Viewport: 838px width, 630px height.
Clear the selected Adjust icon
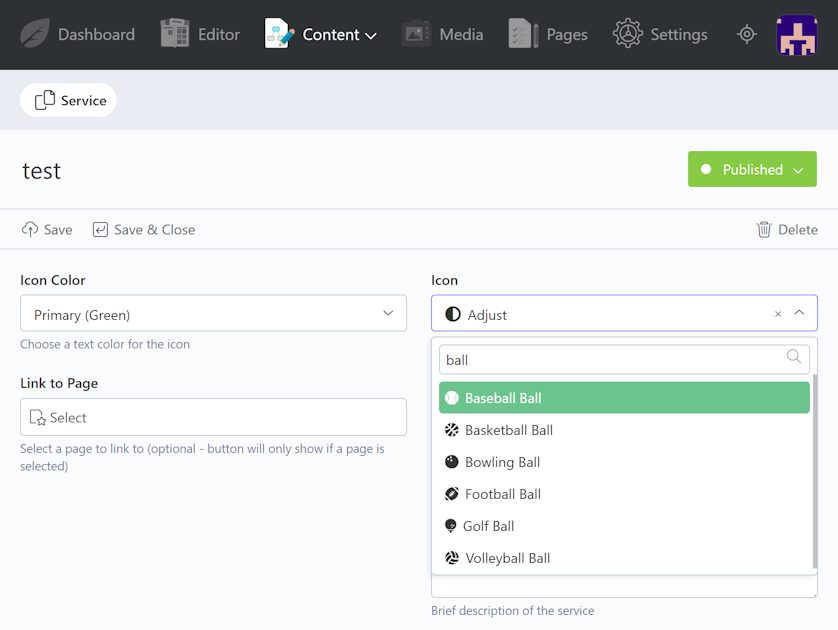(778, 314)
